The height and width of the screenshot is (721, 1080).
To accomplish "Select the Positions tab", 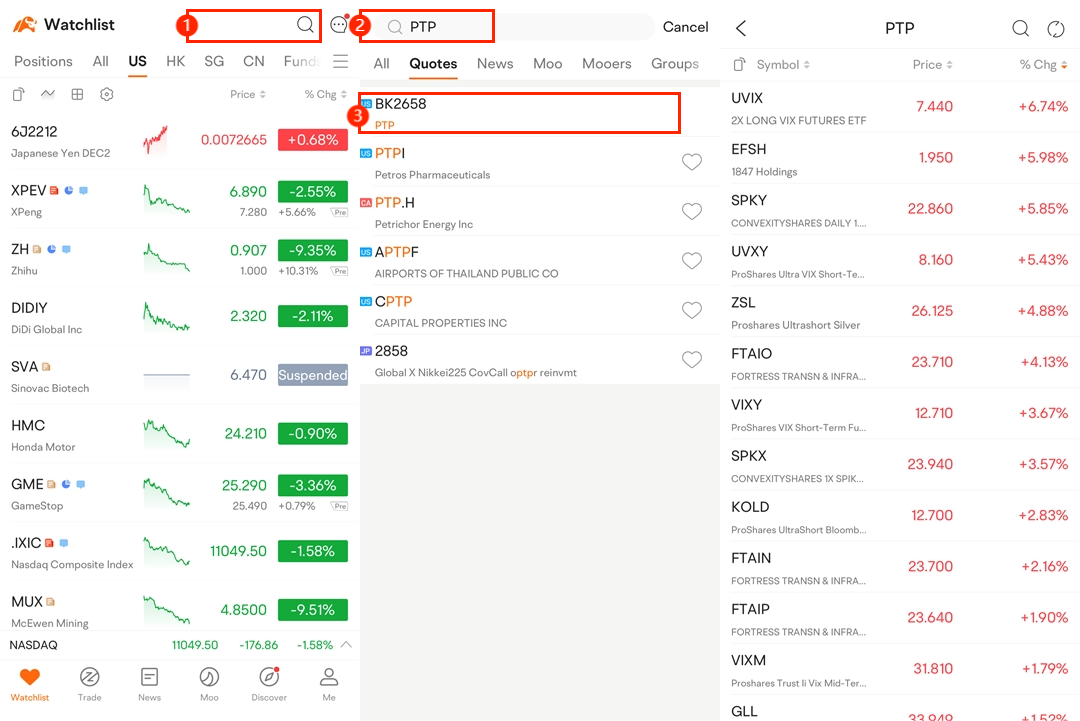I will click(43, 61).
